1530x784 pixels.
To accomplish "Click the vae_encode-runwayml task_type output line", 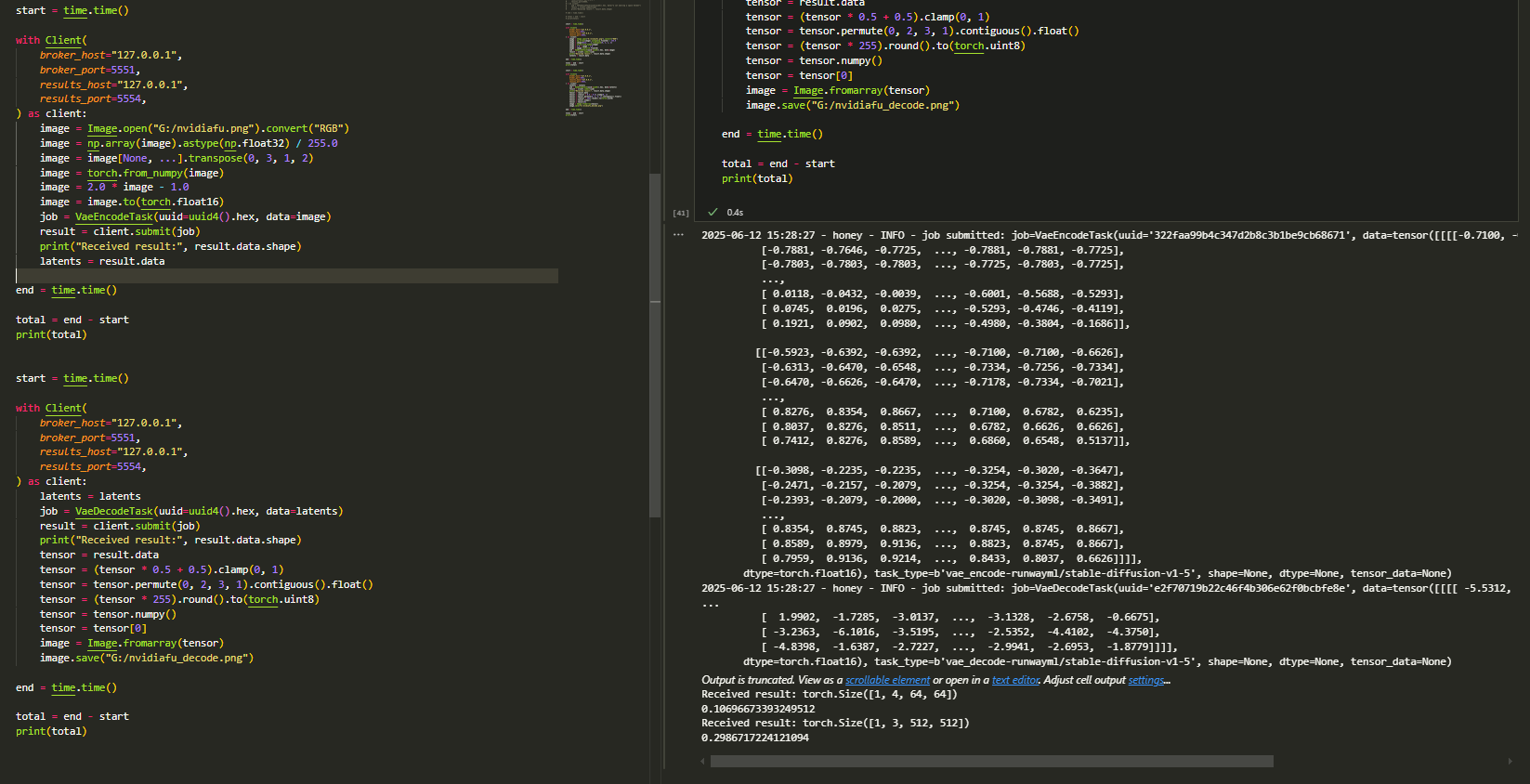I will click(x=1097, y=573).
